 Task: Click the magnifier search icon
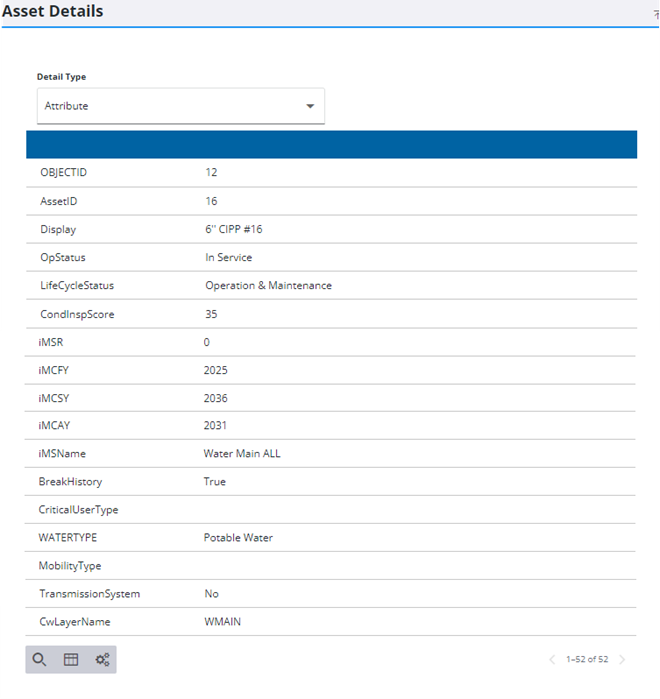pyautogui.click(x=39, y=660)
